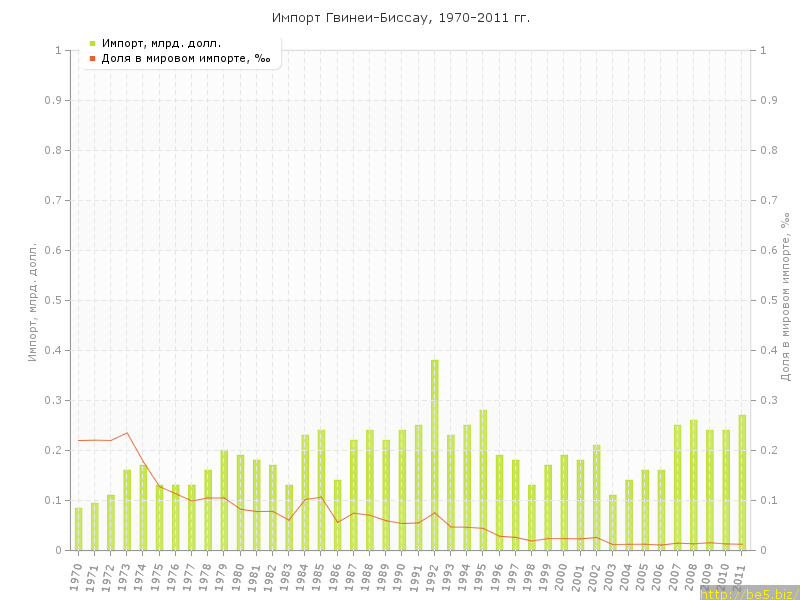800x600 pixels.
Task: Select the tallest bar for year 1992
Action: [x=434, y=455]
